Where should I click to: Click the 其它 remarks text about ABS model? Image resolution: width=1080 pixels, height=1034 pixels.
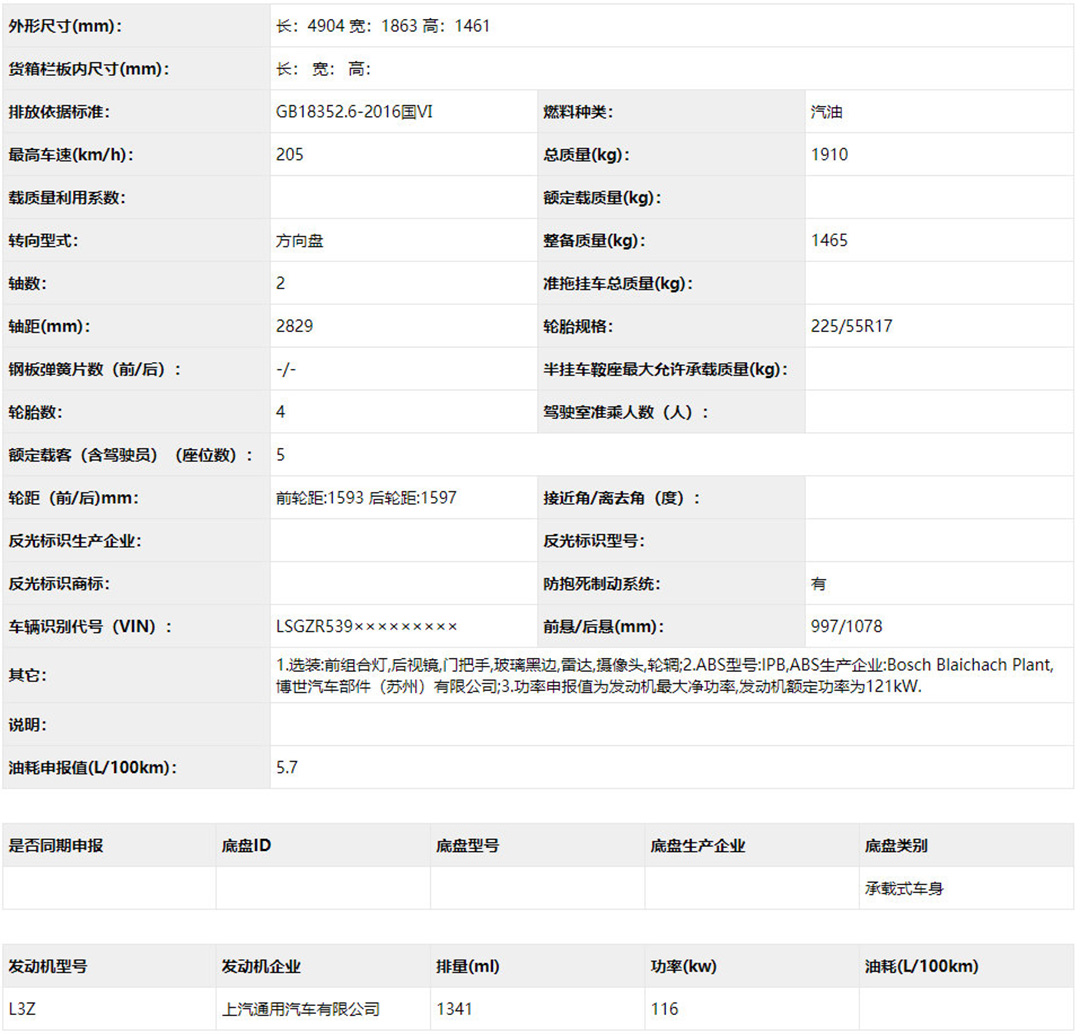pos(664,675)
